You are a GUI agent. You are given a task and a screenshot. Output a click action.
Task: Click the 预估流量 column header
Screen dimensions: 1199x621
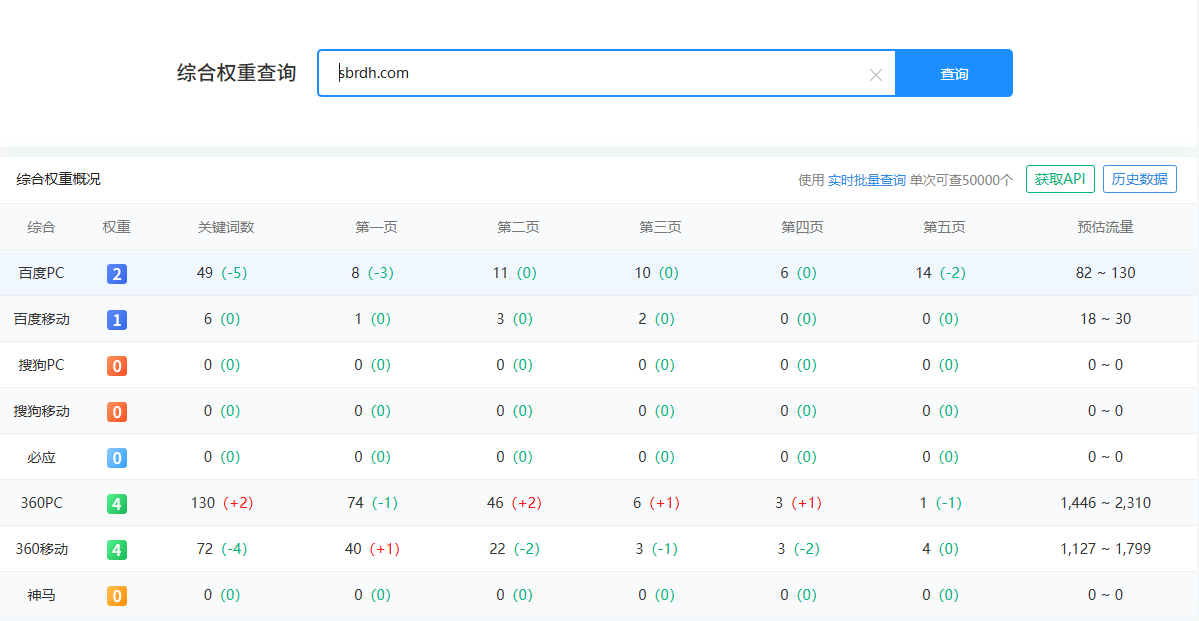click(1105, 227)
